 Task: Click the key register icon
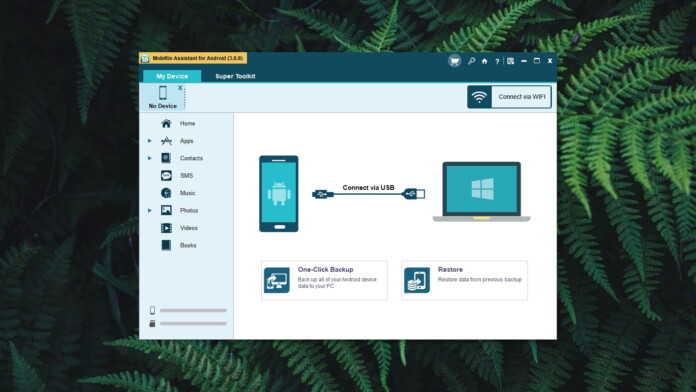[471, 61]
